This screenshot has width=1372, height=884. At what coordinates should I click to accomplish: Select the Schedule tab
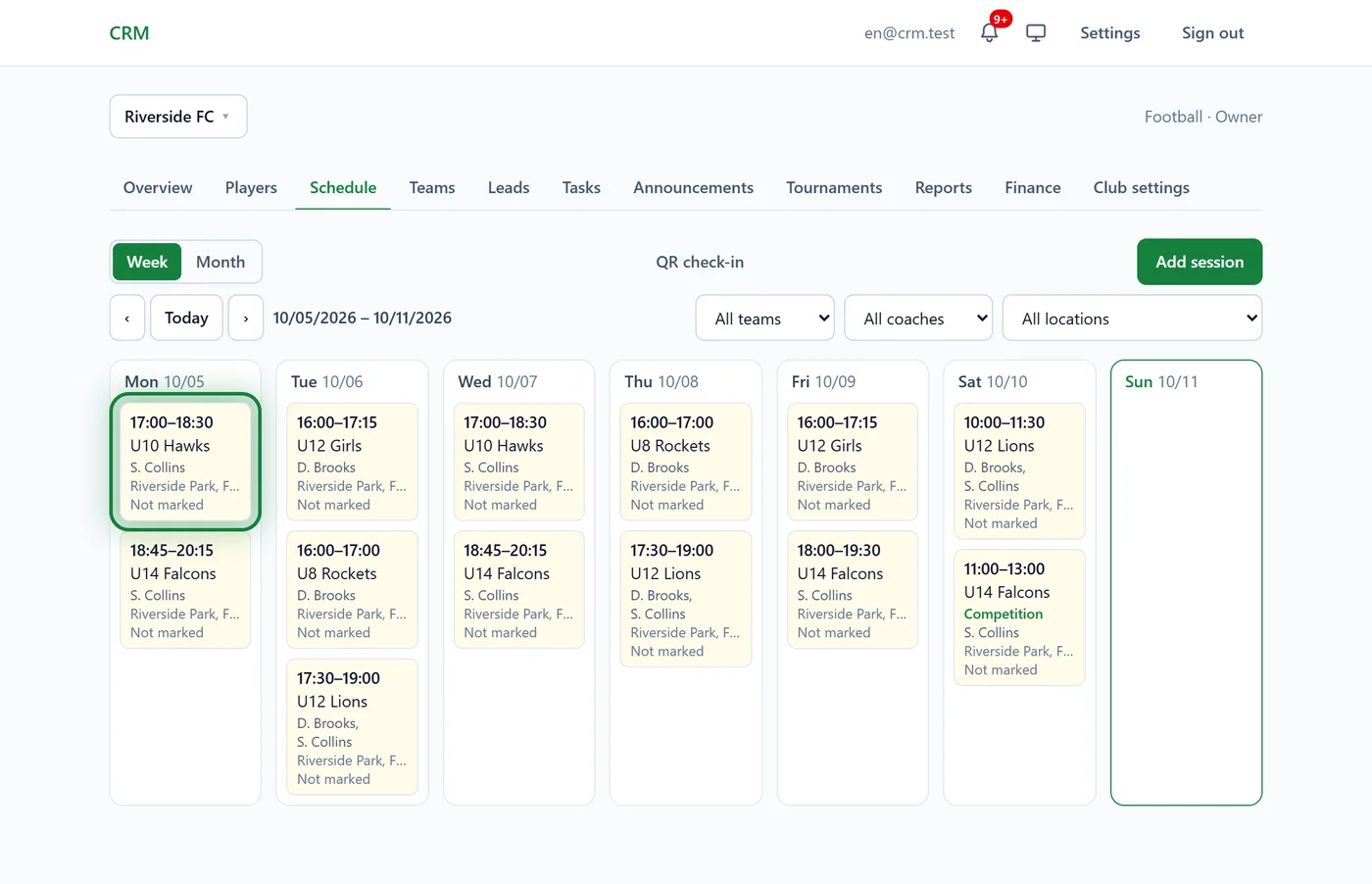point(343,187)
